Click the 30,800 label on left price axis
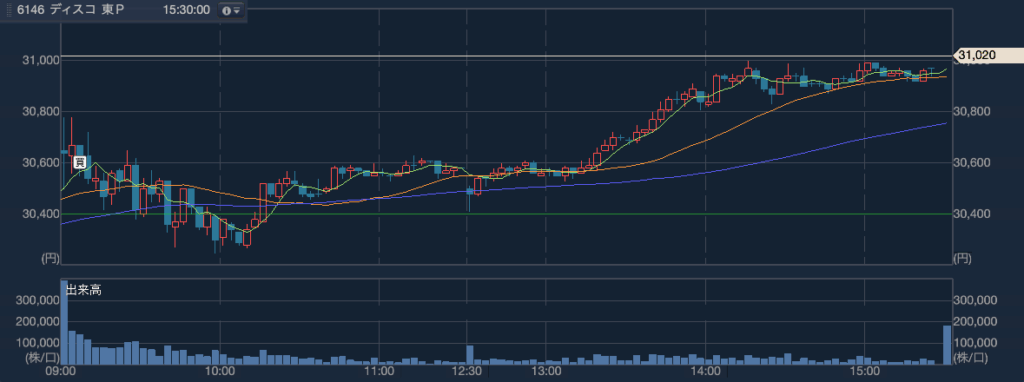Image resolution: width=1024 pixels, height=382 pixels. point(40,112)
